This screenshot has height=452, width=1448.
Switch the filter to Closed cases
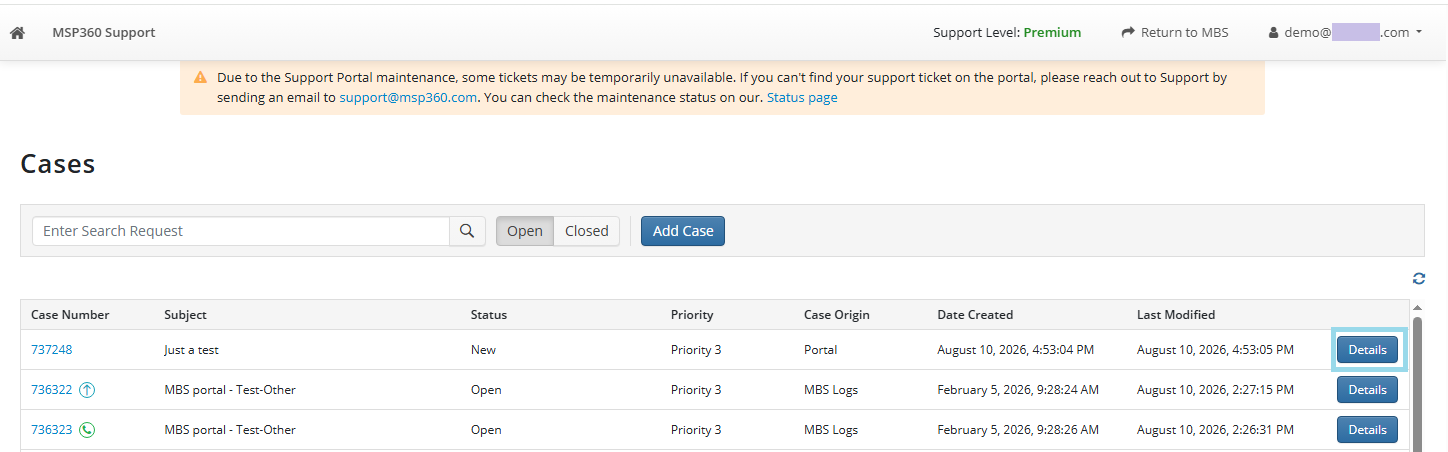point(587,231)
